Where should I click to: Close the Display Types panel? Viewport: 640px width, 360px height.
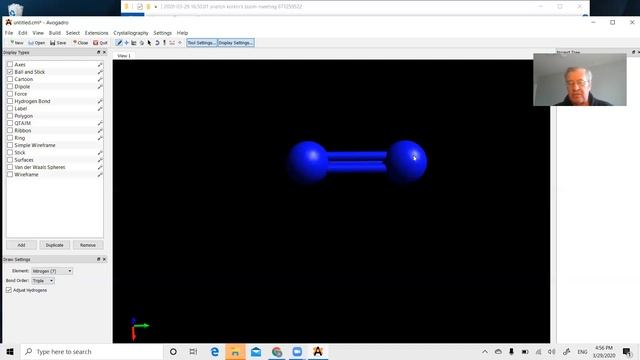104,53
